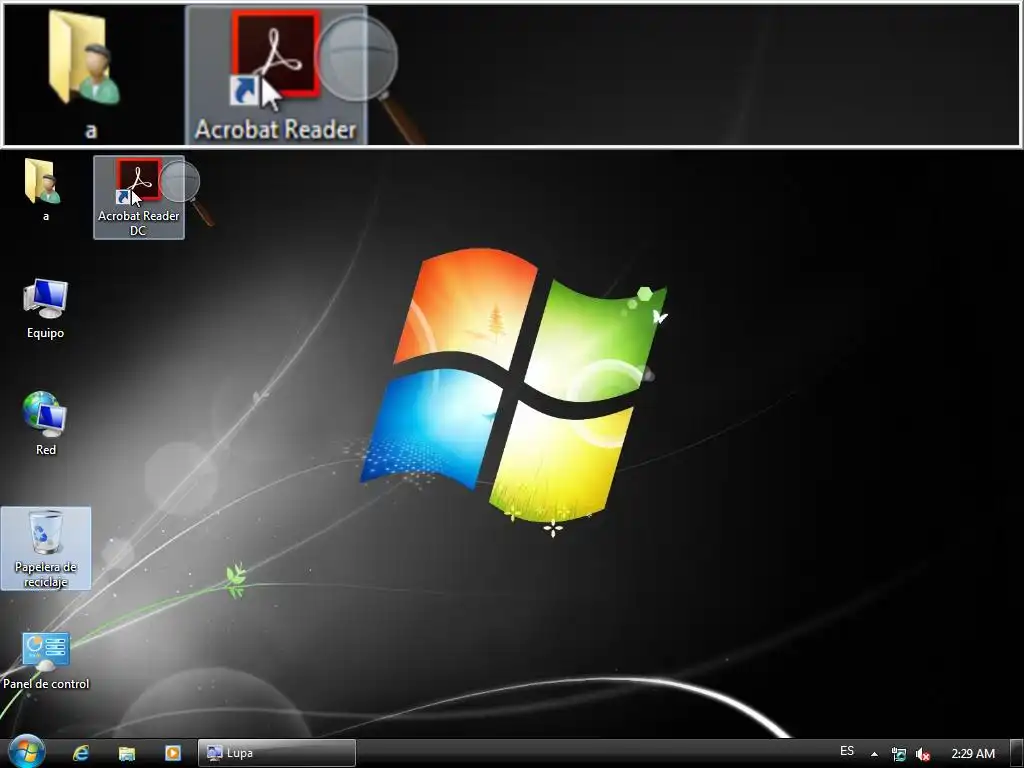Screen dimensions: 1024x768
Task: Show hidden notification area icons
Action: [x=874, y=754]
